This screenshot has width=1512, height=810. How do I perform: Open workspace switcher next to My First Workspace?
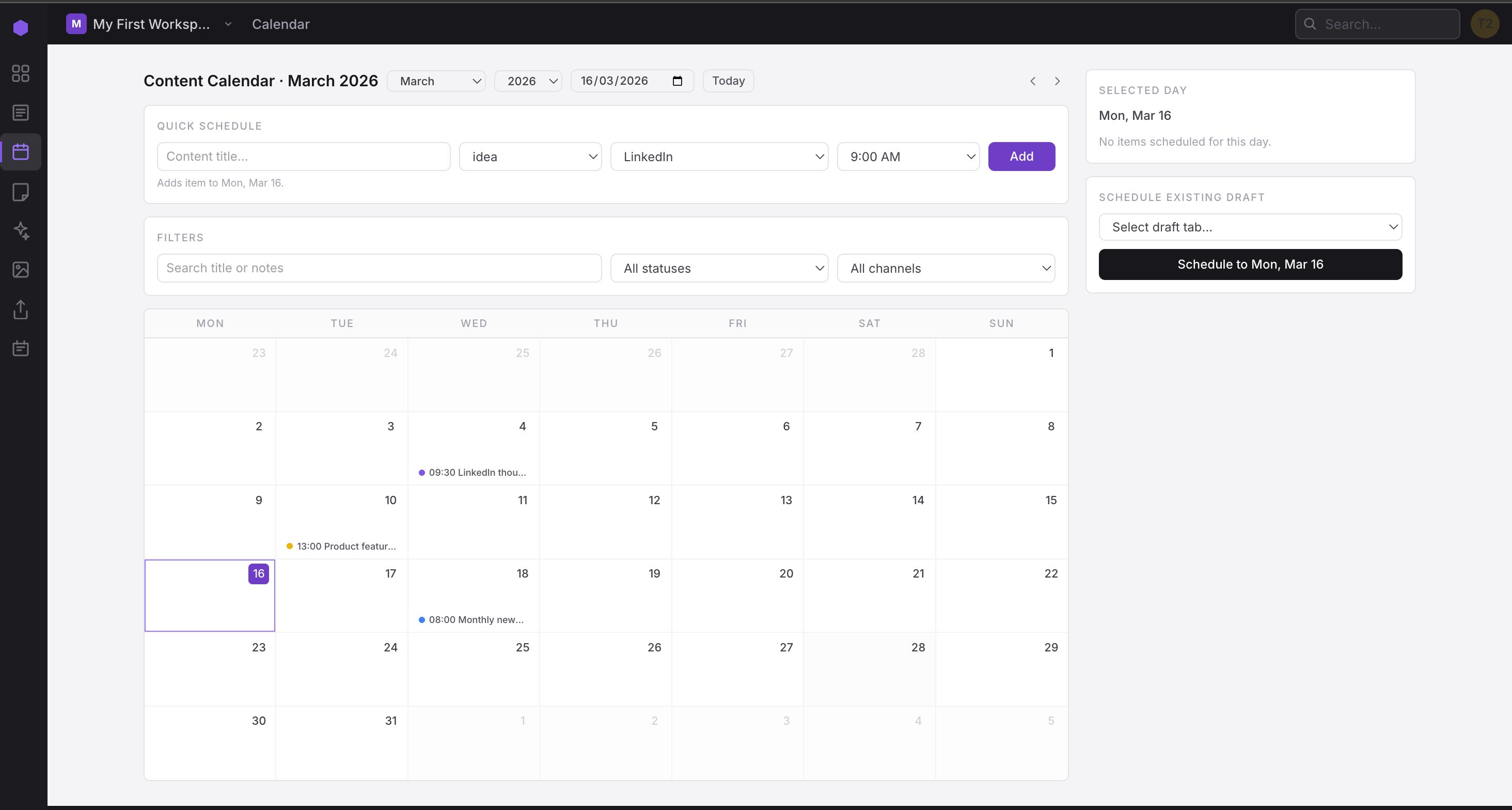point(228,24)
